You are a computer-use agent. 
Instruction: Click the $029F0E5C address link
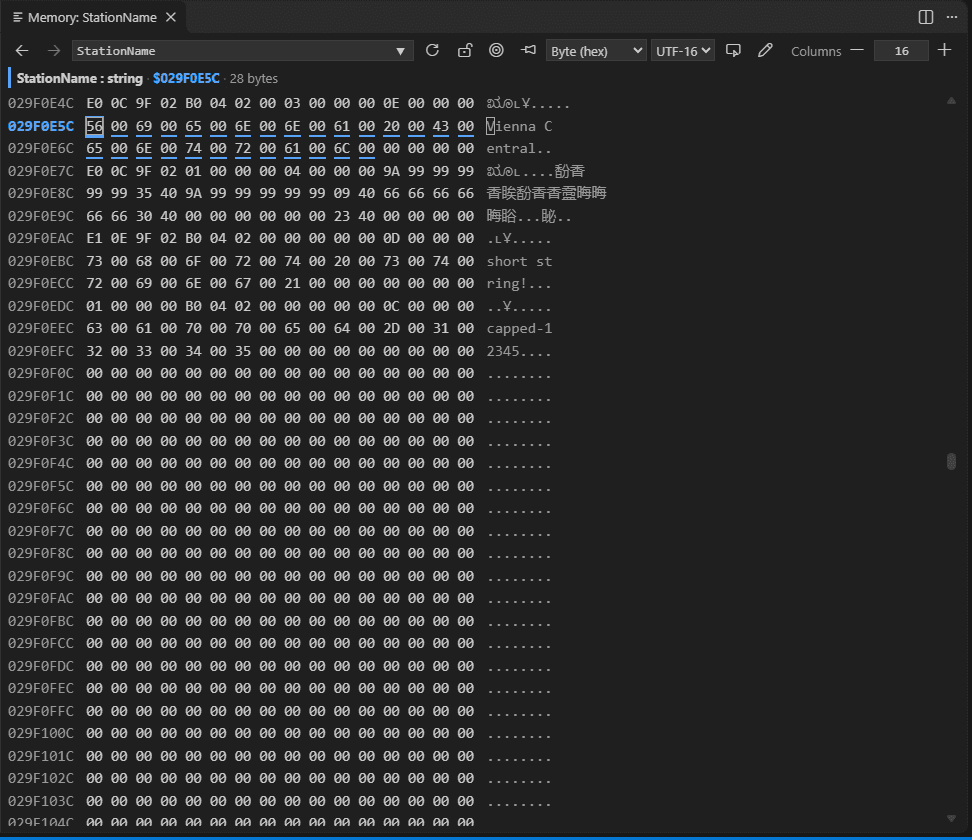click(186, 79)
